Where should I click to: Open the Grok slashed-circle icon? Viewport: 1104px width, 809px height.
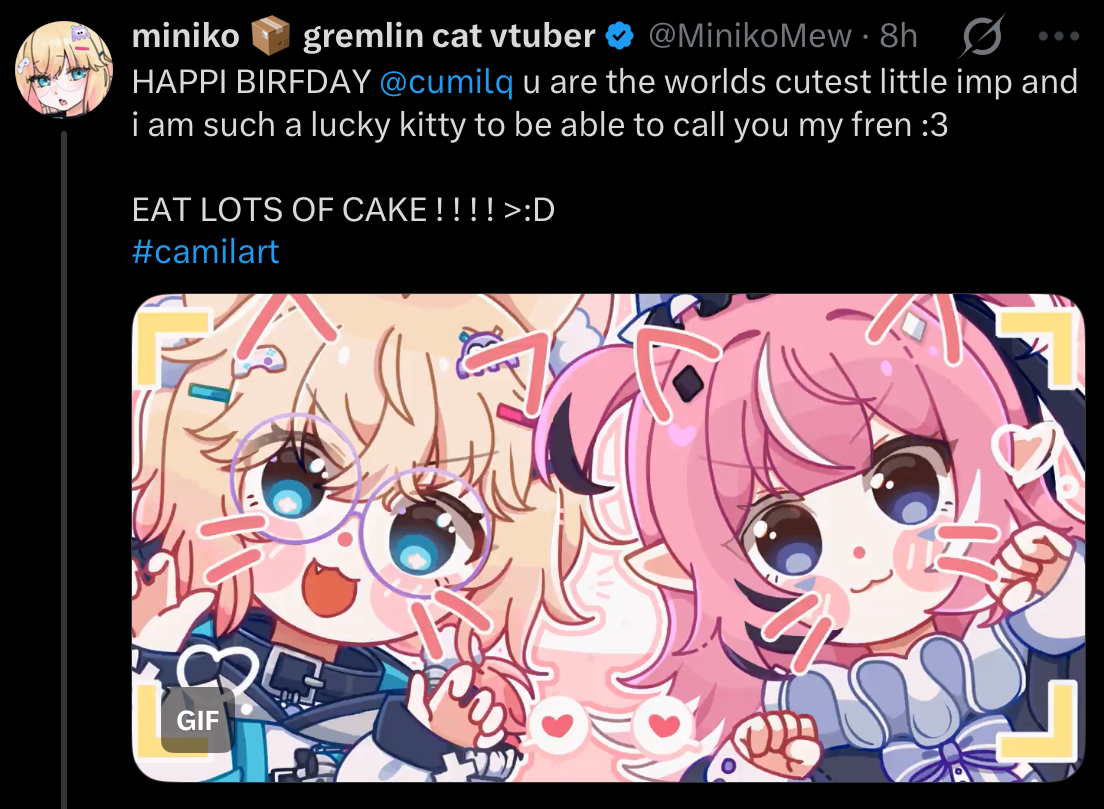981,36
